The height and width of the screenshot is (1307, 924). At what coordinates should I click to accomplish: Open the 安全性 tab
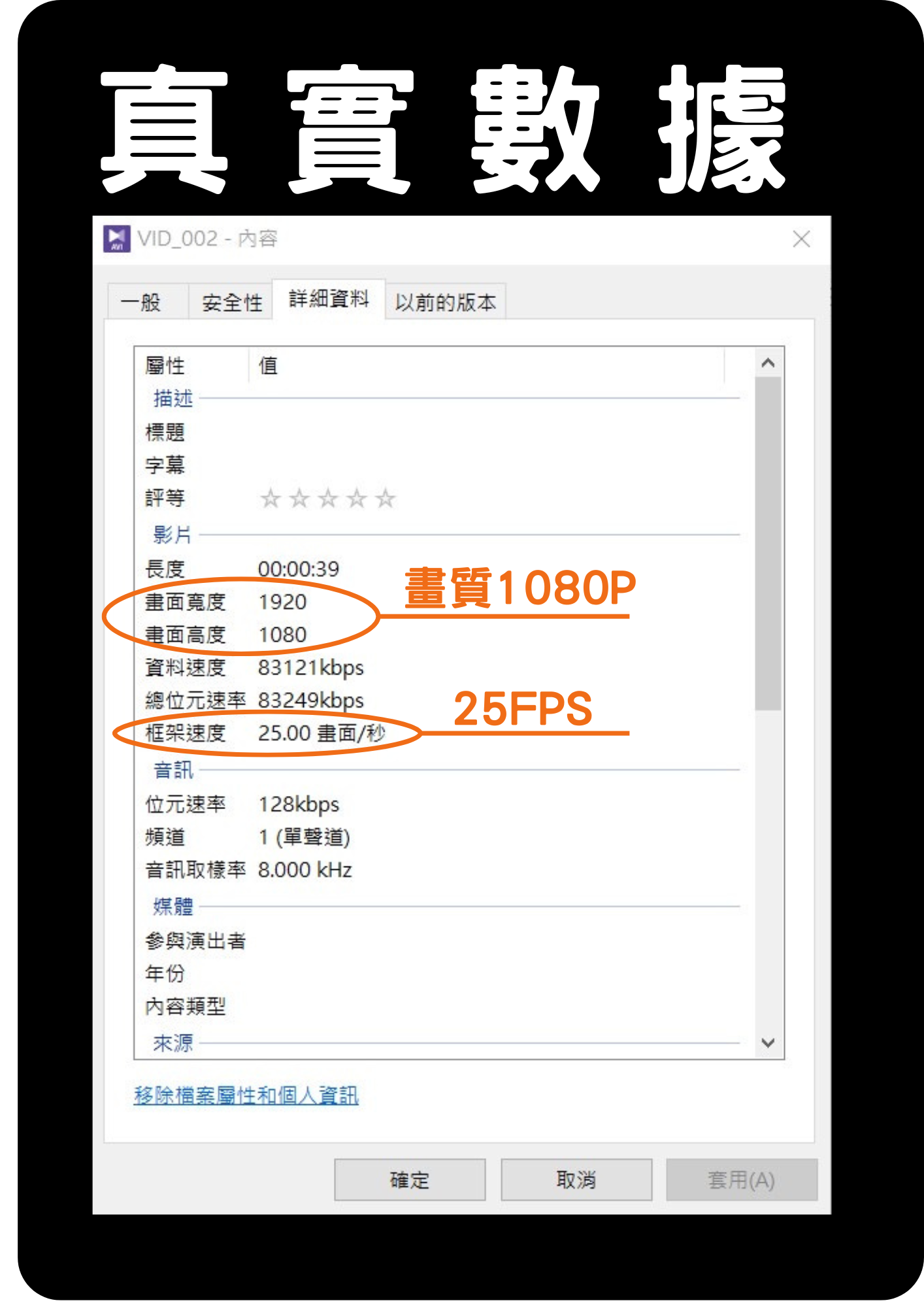point(231,303)
